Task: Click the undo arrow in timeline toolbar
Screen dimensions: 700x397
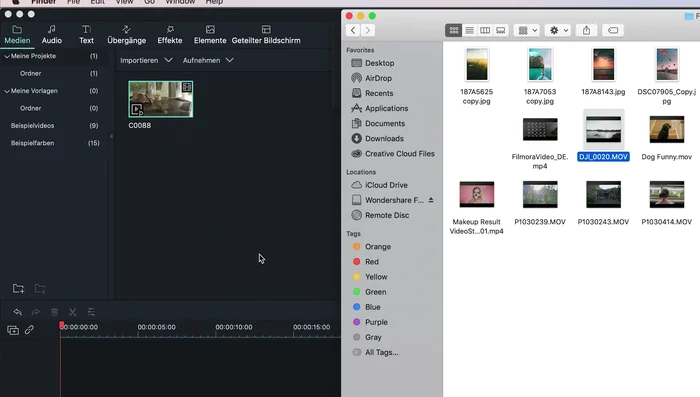Action: (17, 312)
